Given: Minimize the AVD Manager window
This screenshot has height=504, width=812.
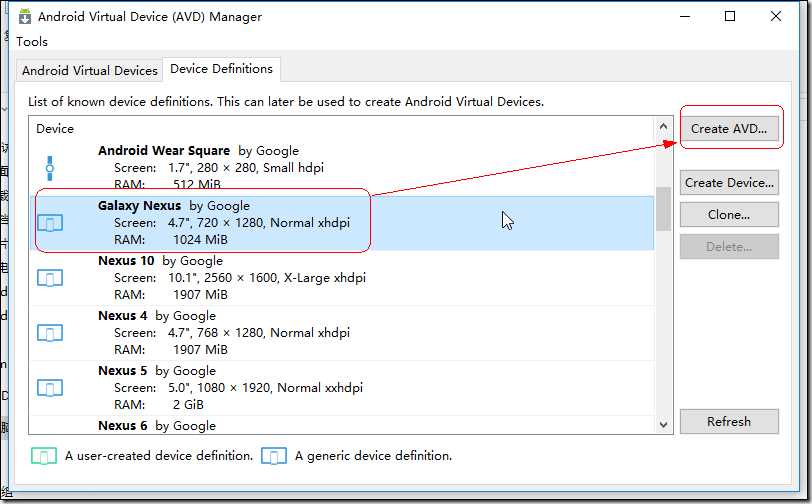Looking at the screenshot, I should click(685, 17).
